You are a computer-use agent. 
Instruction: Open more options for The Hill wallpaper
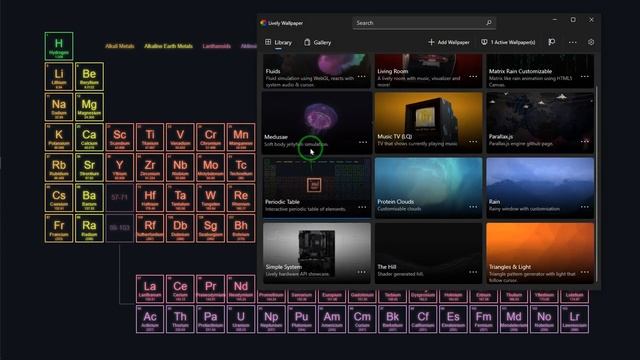pos(473,272)
